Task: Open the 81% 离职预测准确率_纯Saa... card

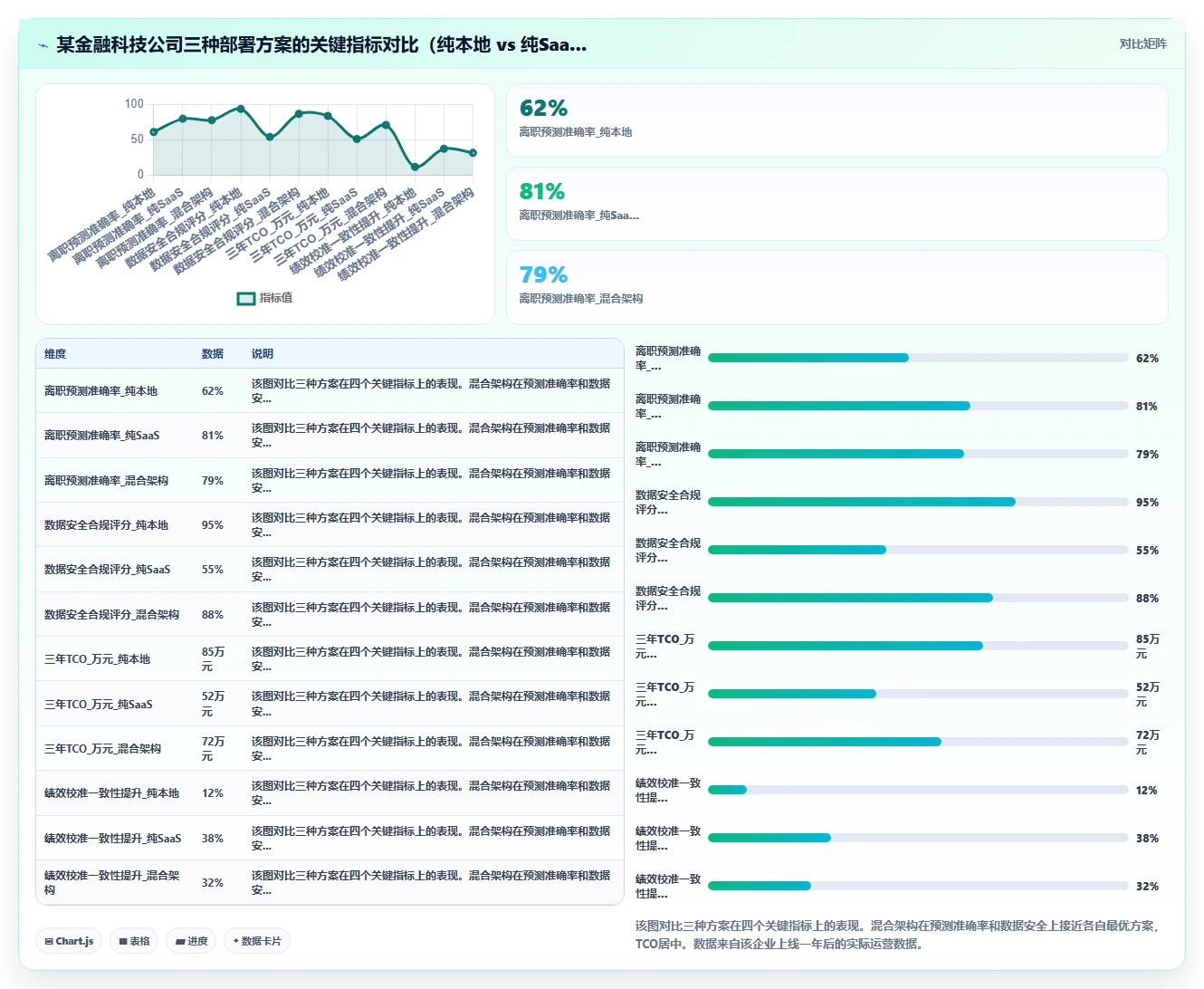Action: [x=836, y=204]
